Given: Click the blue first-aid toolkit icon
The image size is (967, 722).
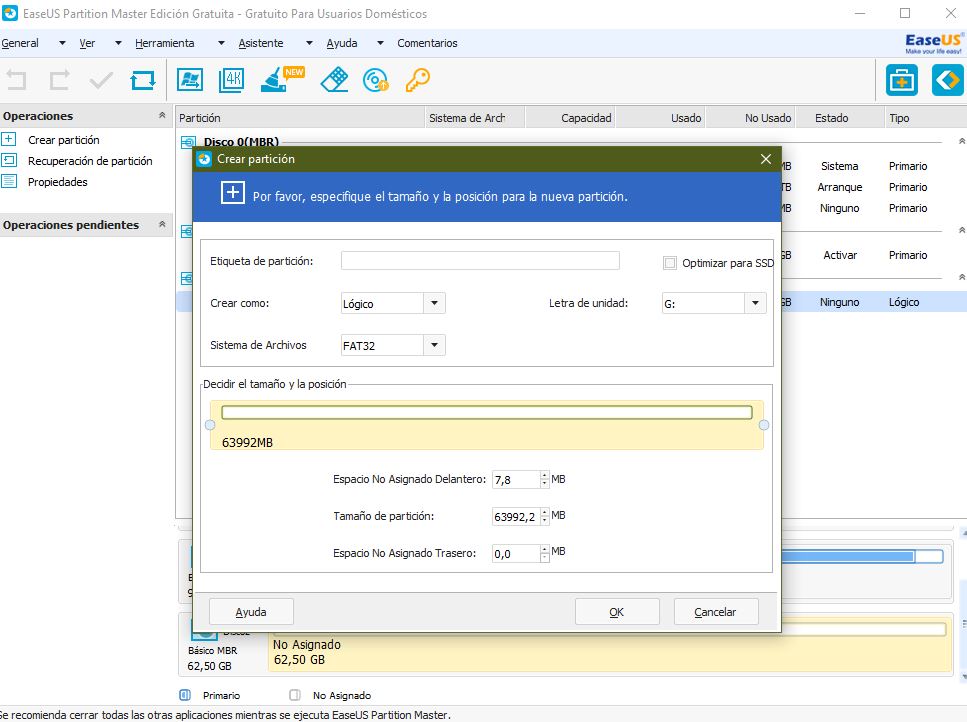Looking at the screenshot, I should point(902,80).
